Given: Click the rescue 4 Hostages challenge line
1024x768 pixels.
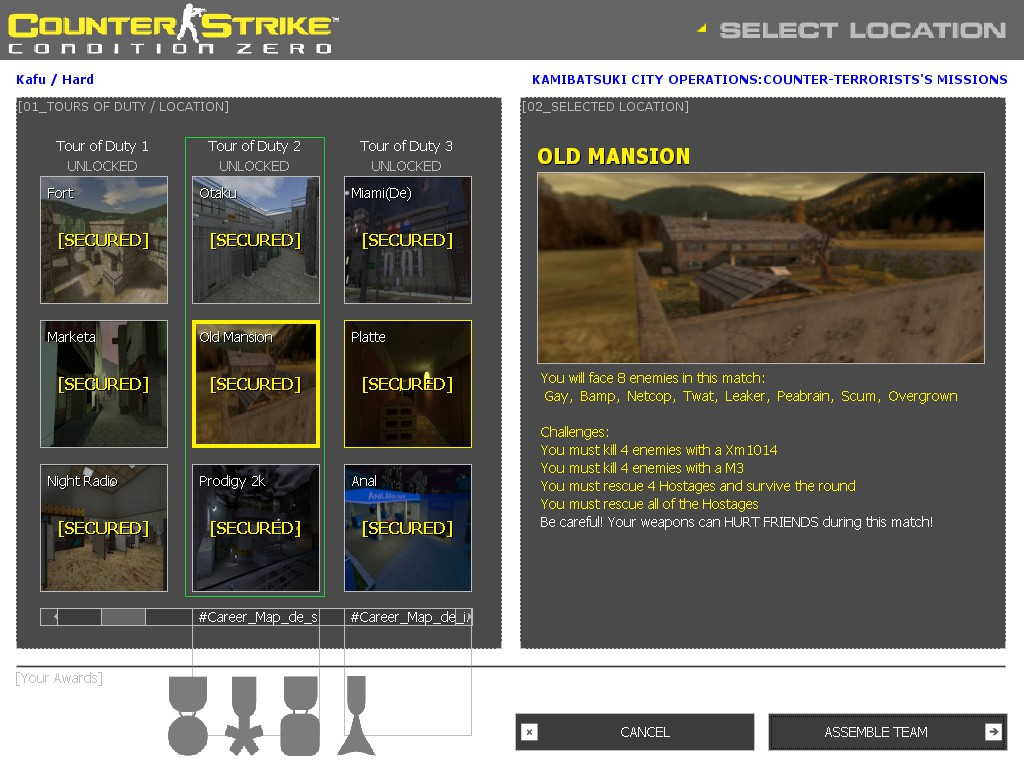Looking at the screenshot, I should point(698,486).
